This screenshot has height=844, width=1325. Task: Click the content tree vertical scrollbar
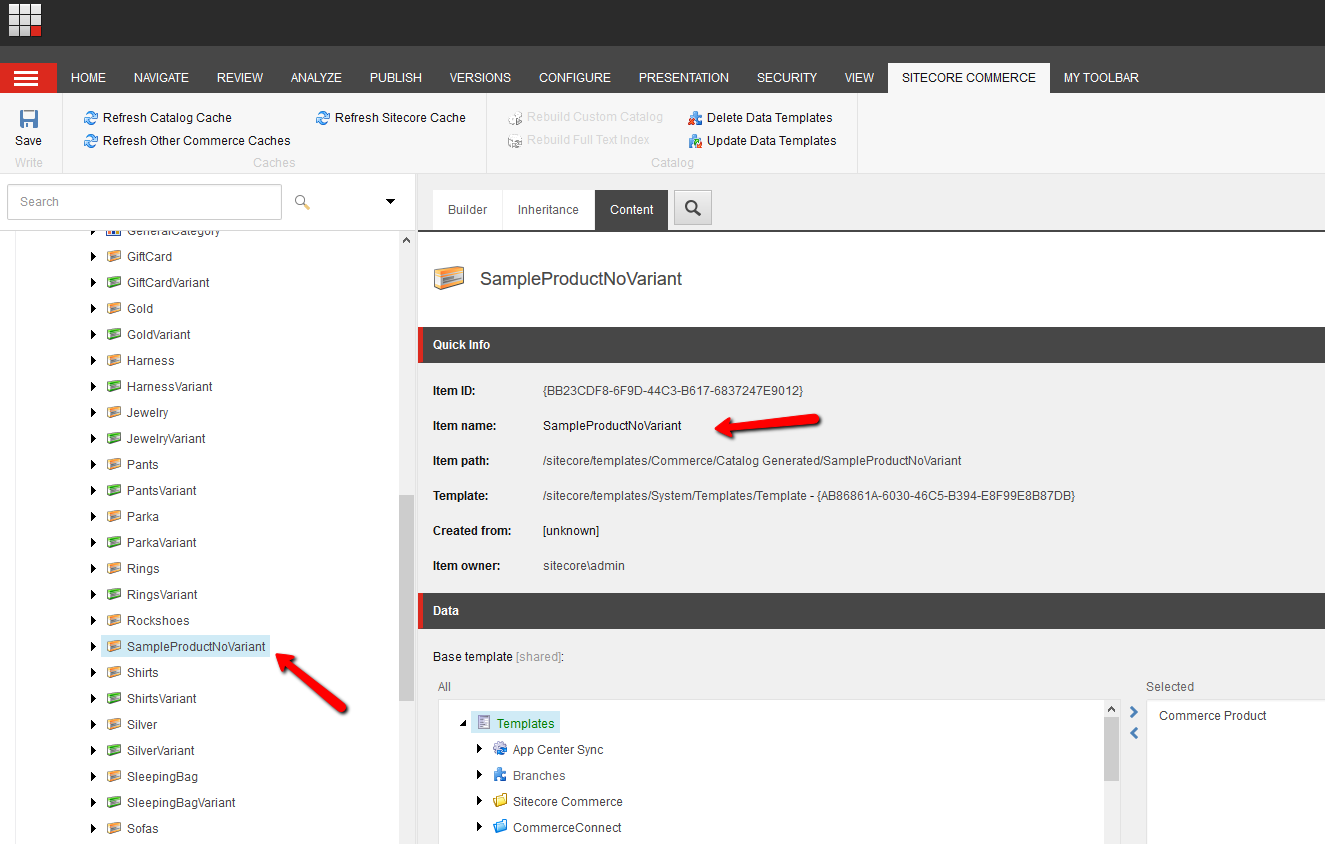406,598
